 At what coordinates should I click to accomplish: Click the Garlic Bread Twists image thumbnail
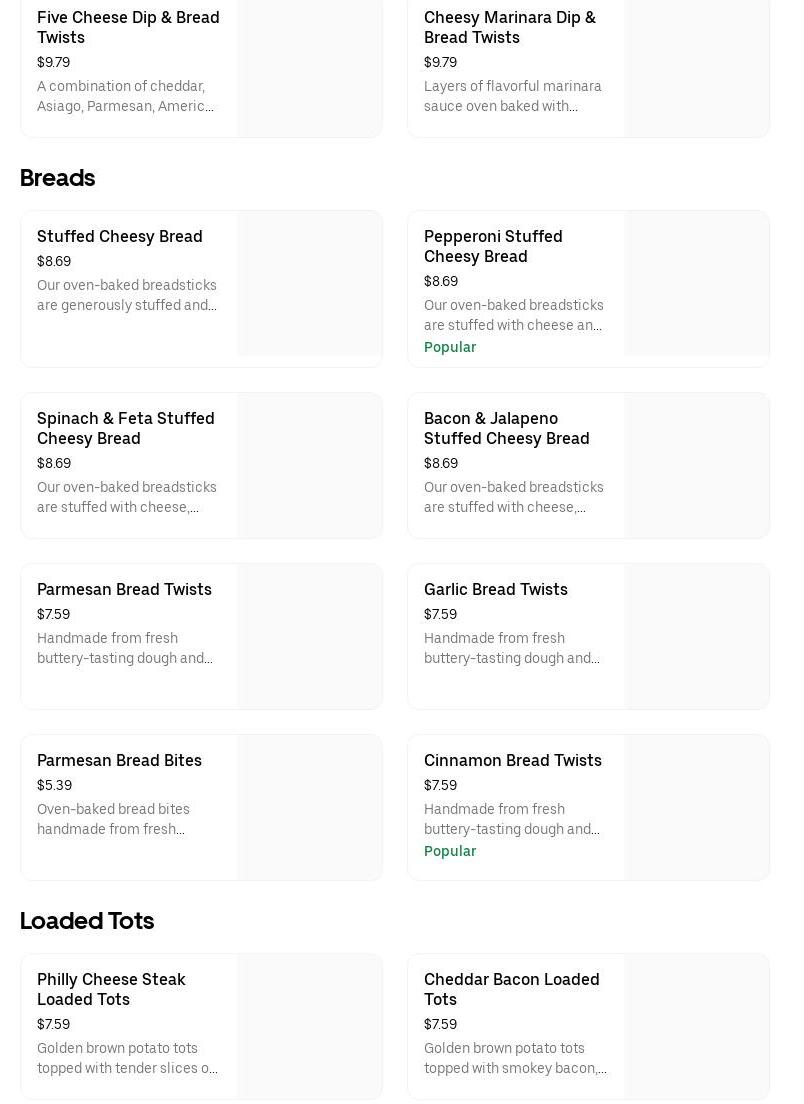pyautogui.click(x=697, y=637)
